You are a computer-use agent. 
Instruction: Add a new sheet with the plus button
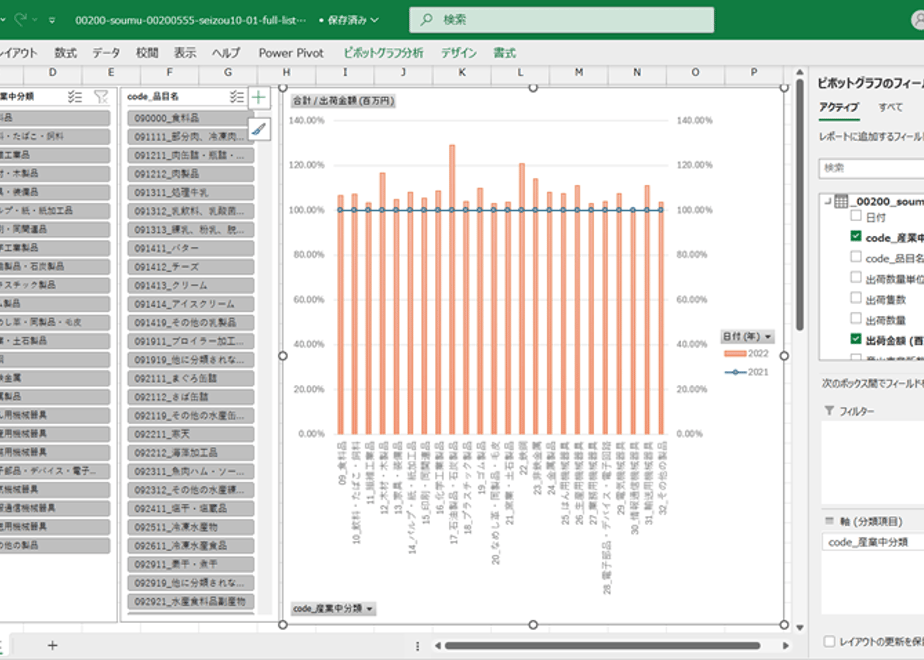pos(52,645)
